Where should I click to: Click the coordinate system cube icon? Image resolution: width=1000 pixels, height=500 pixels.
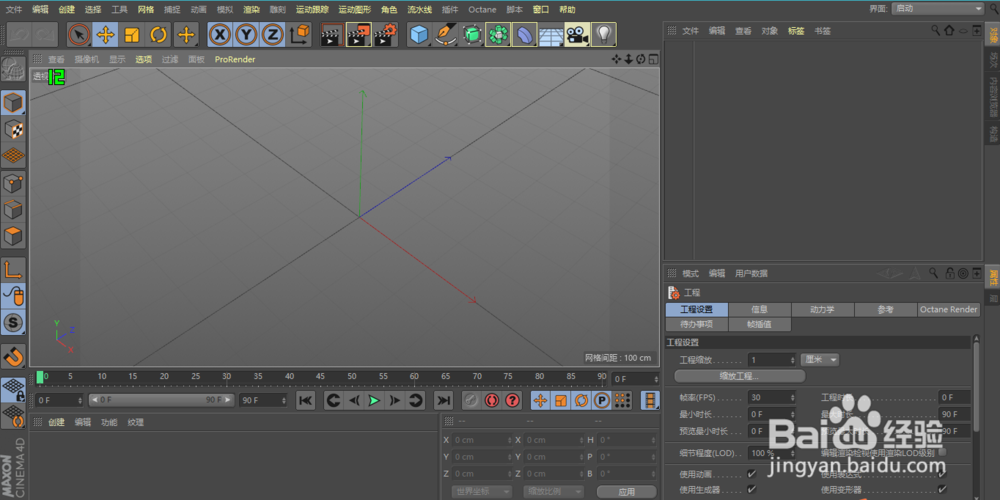[300, 34]
